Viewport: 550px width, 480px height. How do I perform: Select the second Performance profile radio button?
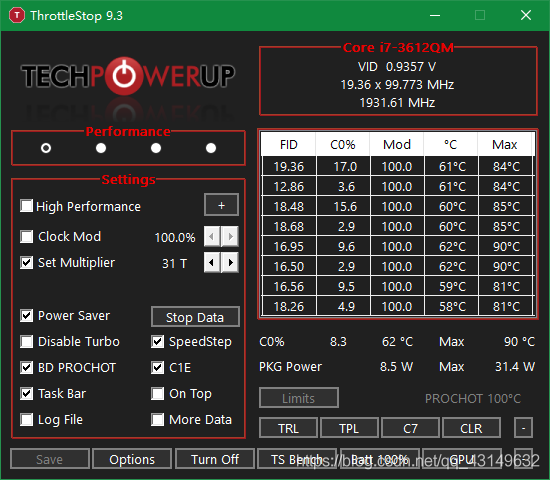point(101,148)
